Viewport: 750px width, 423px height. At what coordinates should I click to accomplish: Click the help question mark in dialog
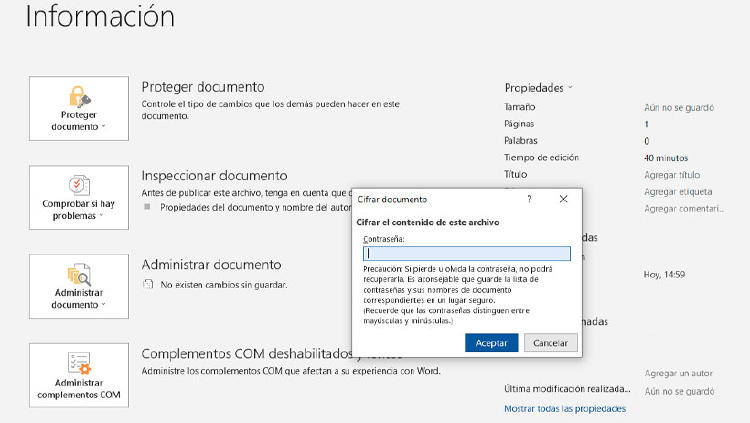(529, 199)
